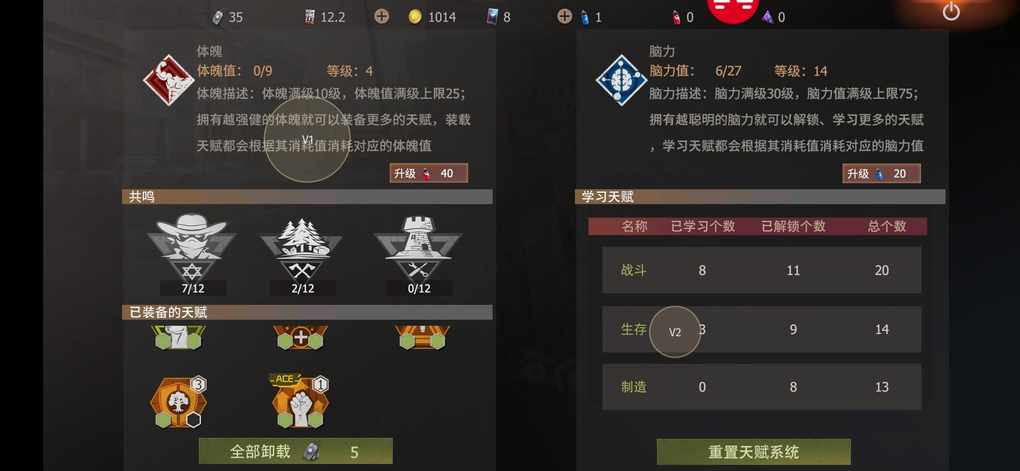Image resolution: width=1020 pixels, height=471 pixels.
Task: Click the gold coin currency 1014
Action: point(433,18)
